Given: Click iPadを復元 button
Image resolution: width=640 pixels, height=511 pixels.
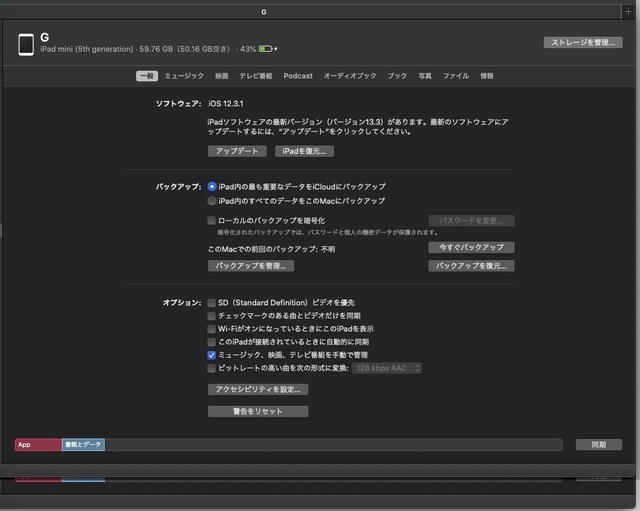Looking at the screenshot, I should (x=304, y=151).
